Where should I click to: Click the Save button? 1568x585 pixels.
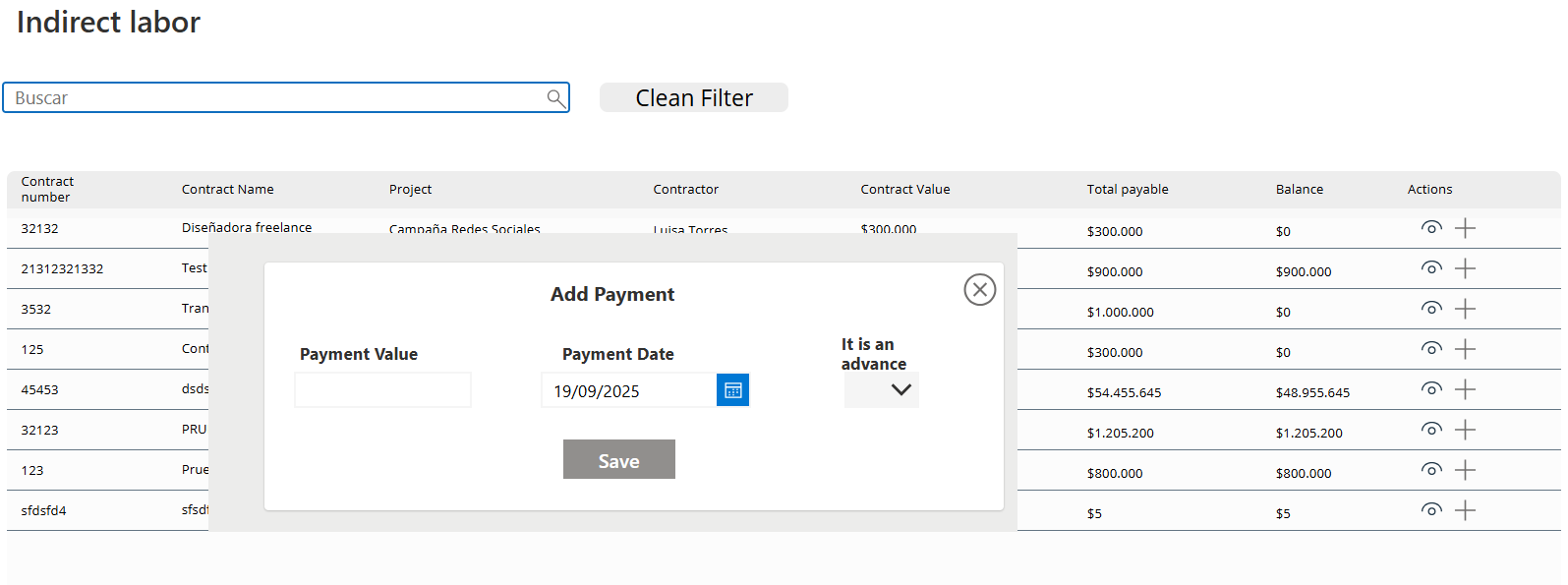point(618,460)
